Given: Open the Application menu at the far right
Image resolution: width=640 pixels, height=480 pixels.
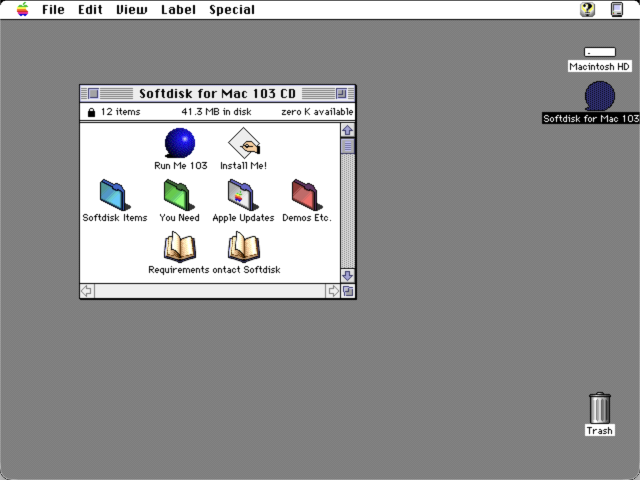Looking at the screenshot, I should point(617,9).
